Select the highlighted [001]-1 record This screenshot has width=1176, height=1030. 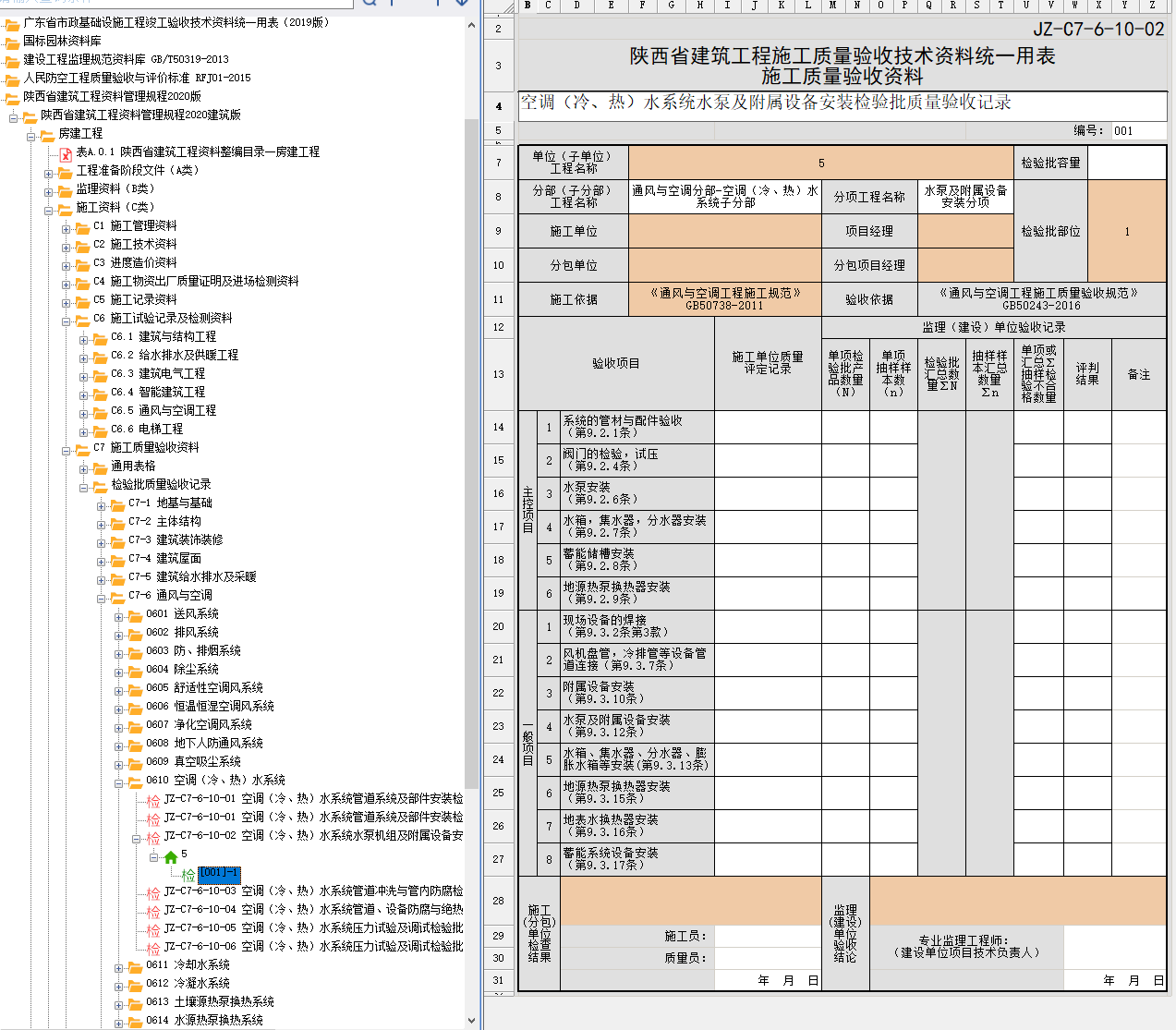(x=219, y=873)
